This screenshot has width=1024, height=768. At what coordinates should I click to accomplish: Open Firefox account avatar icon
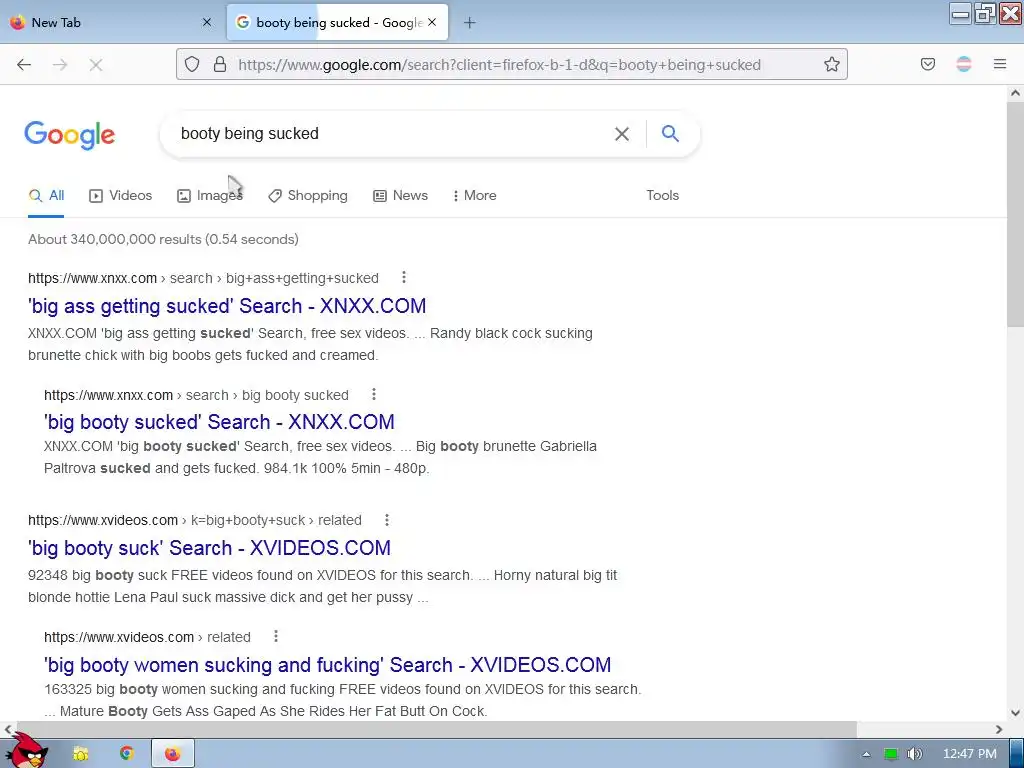point(963,64)
